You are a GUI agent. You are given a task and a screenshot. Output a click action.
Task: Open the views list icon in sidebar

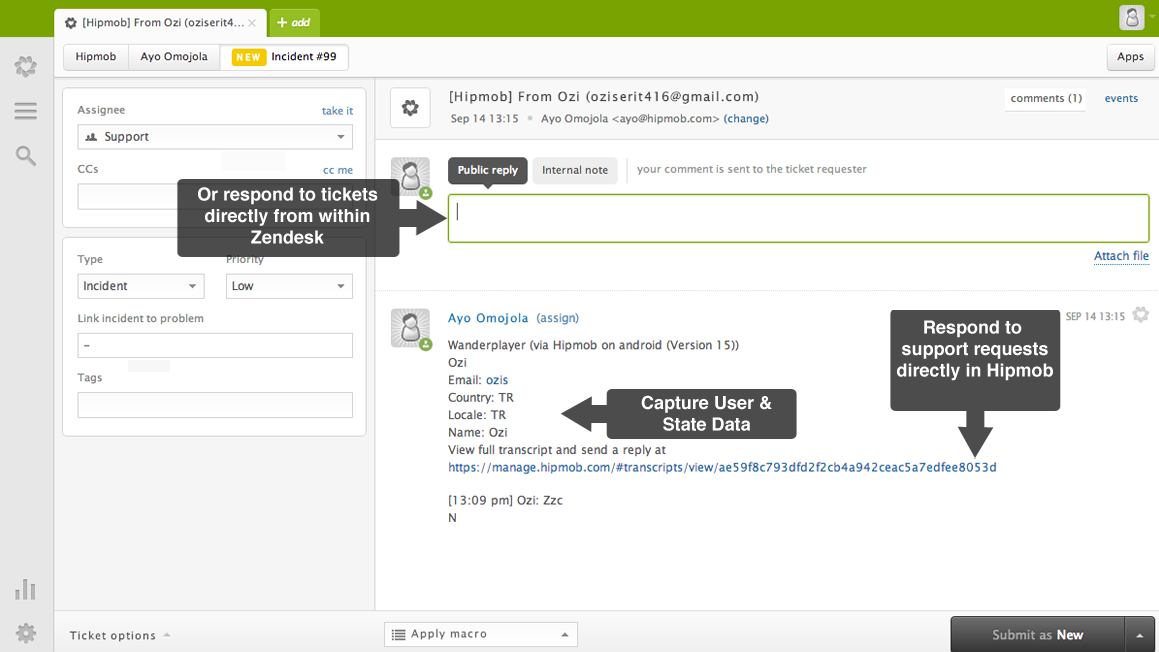click(26, 111)
